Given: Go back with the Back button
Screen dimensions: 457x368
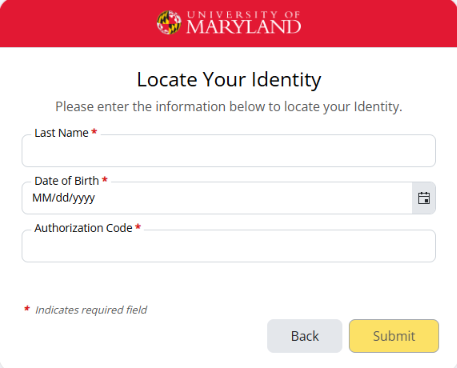Looking at the screenshot, I should tap(305, 336).
